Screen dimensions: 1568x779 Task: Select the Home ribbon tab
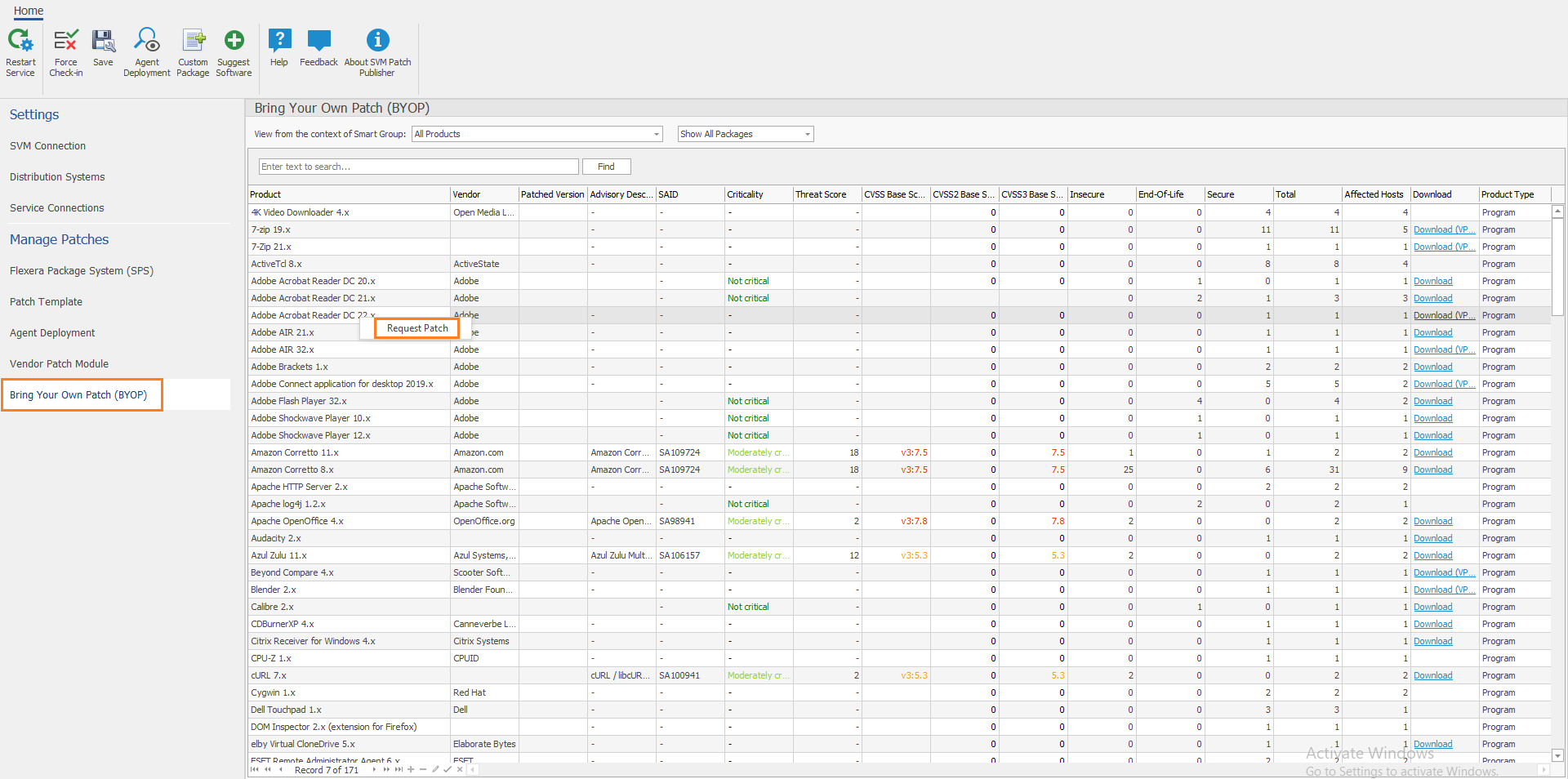(x=29, y=11)
